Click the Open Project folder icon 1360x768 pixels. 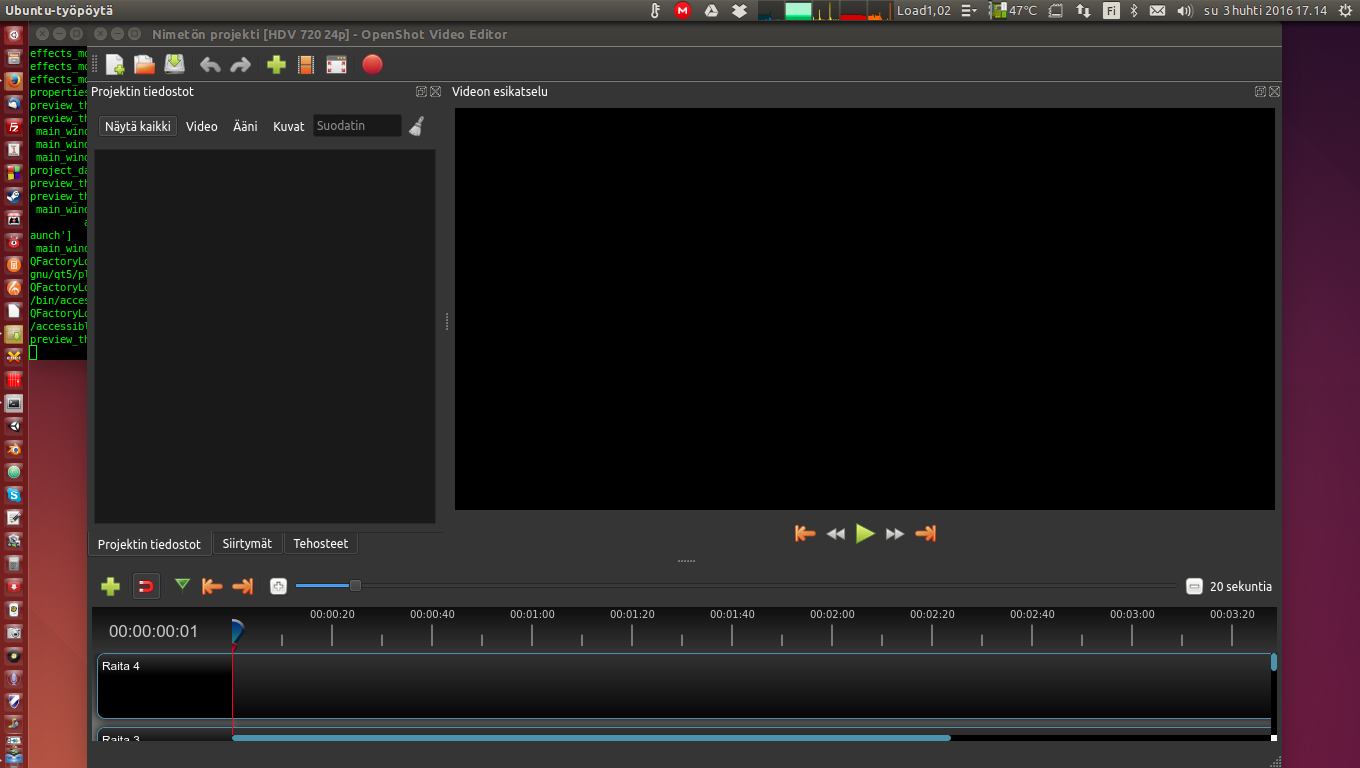[x=145, y=65]
